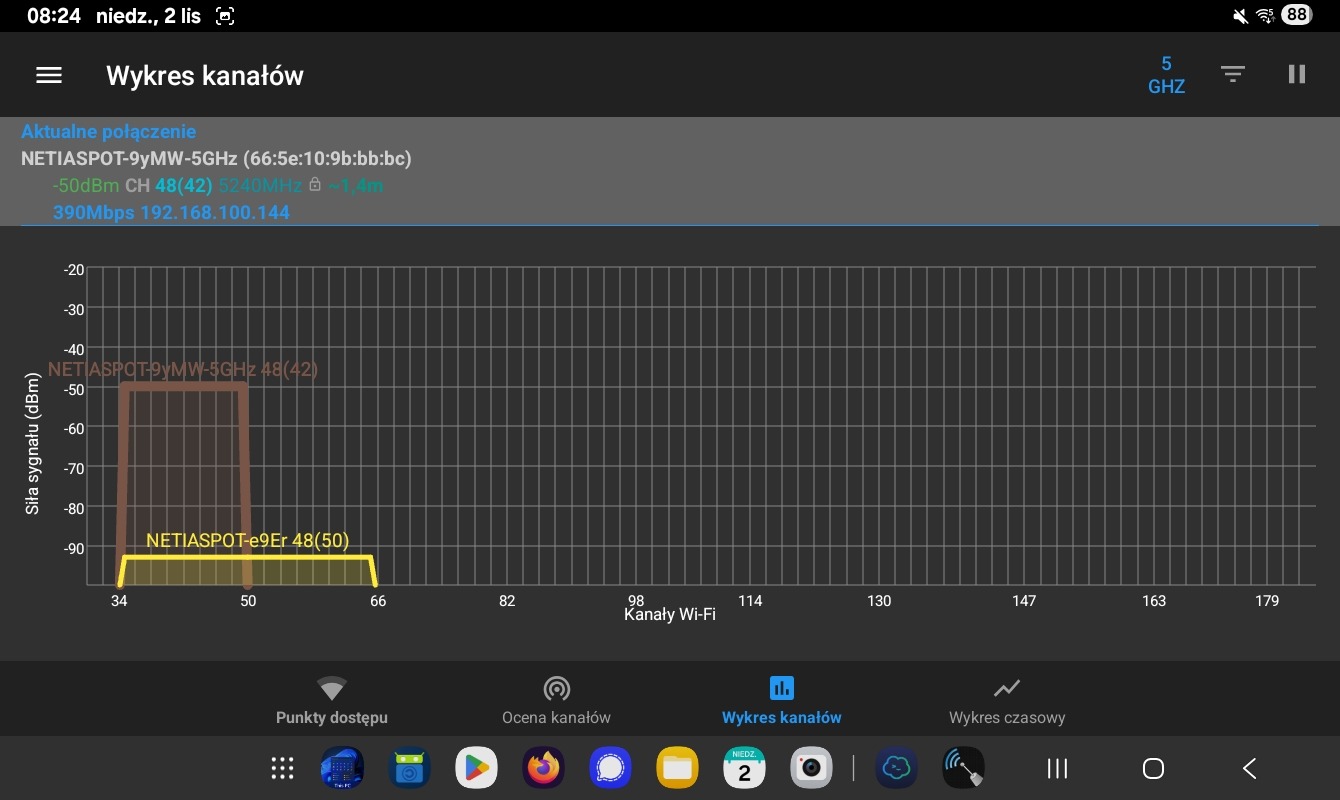Open the filter options icon
This screenshot has width=1340, height=800.
click(x=1232, y=75)
